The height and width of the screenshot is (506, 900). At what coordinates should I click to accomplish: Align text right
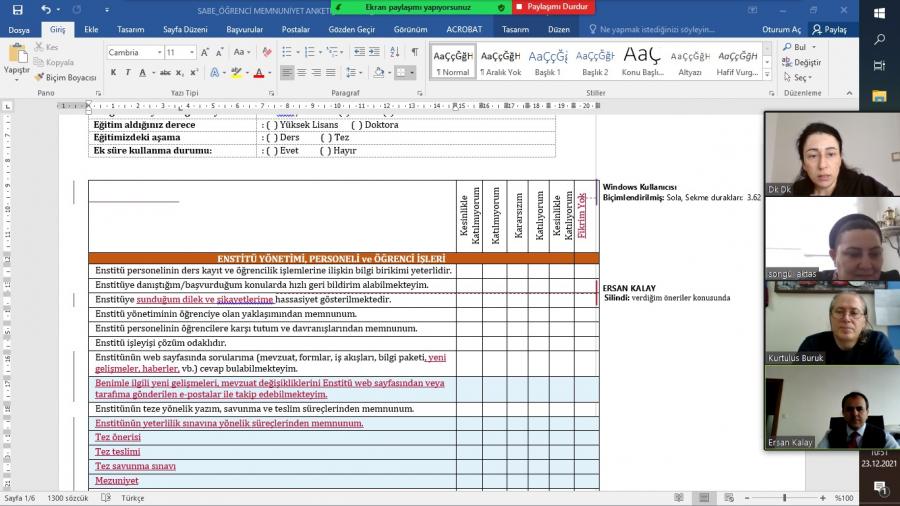click(x=316, y=72)
